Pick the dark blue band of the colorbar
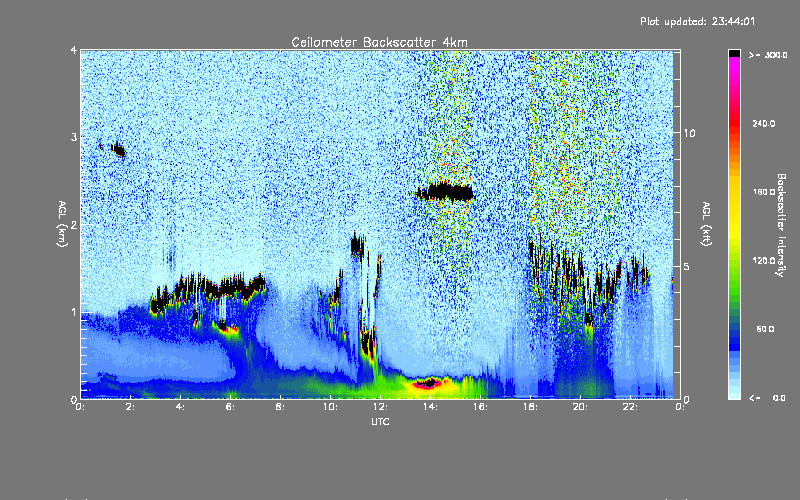Screen dimensions: 800x500 coord(734,339)
